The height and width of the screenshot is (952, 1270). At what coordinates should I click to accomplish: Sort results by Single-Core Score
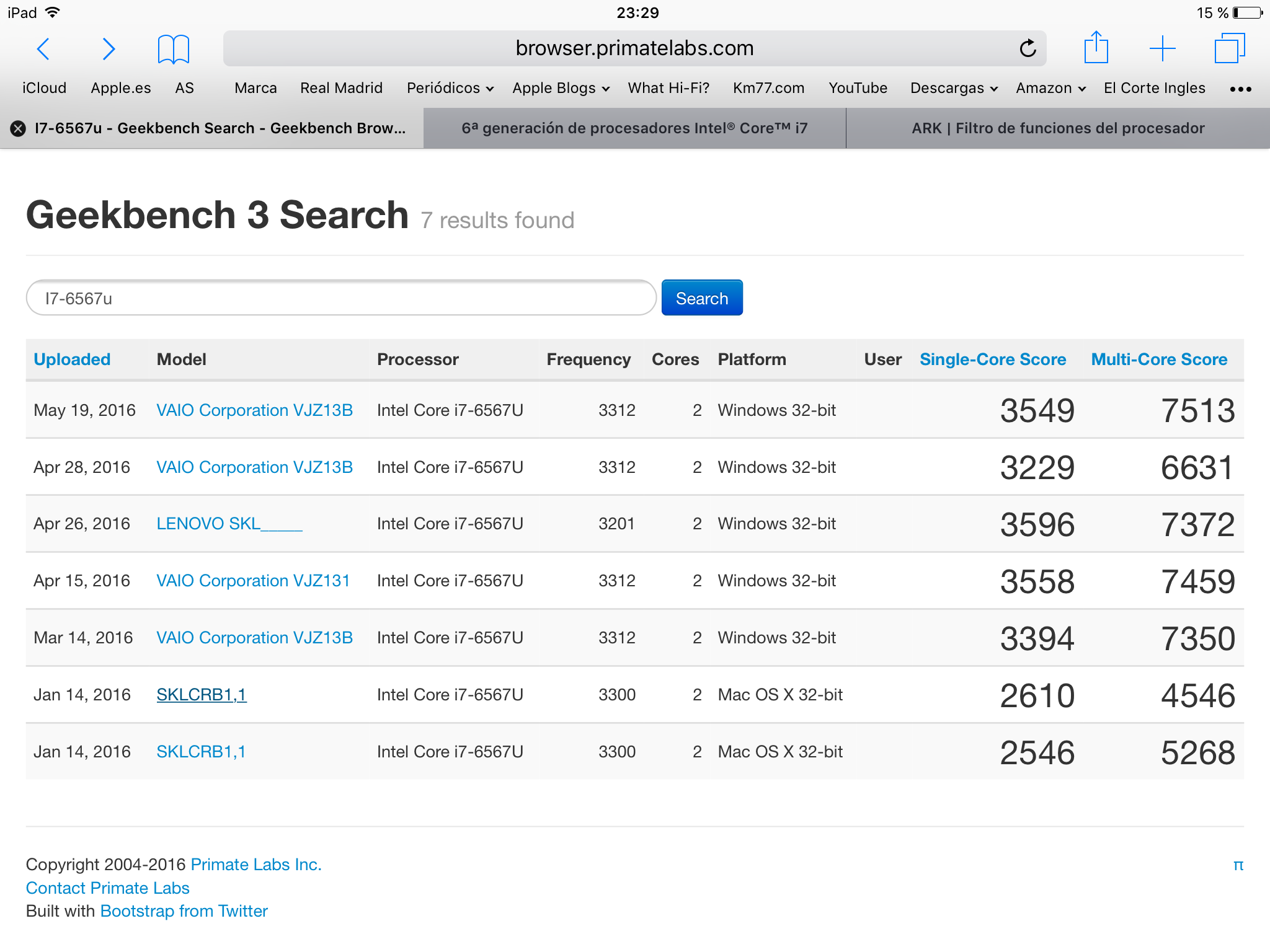[992, 359]
